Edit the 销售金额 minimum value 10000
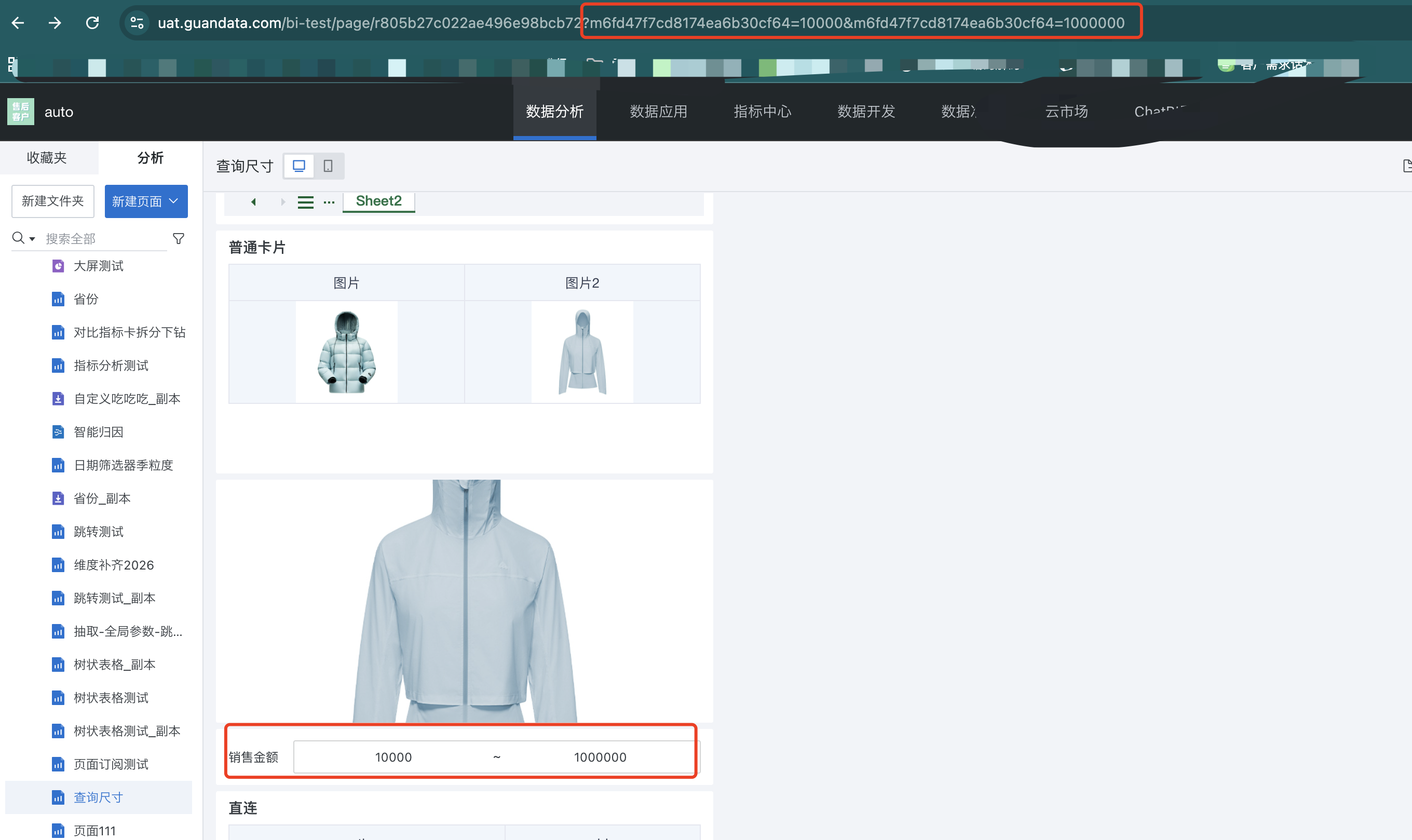Screen dimensions: 1412x840 pos(393,757)
